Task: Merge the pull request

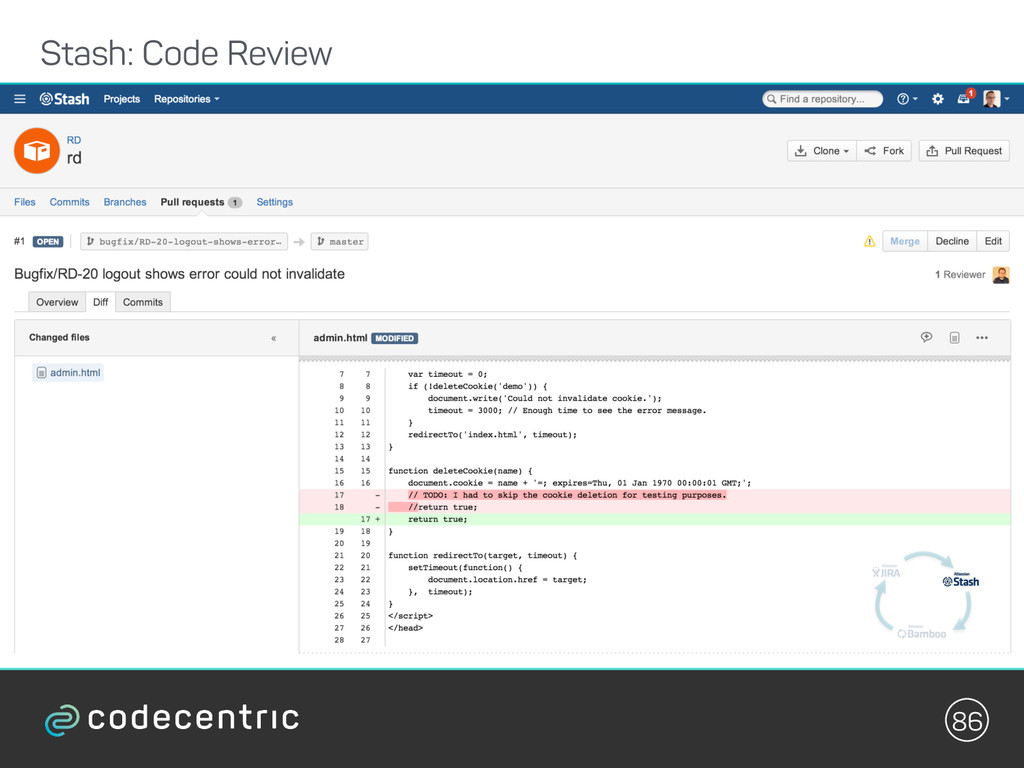Action: tap(905, 241)
